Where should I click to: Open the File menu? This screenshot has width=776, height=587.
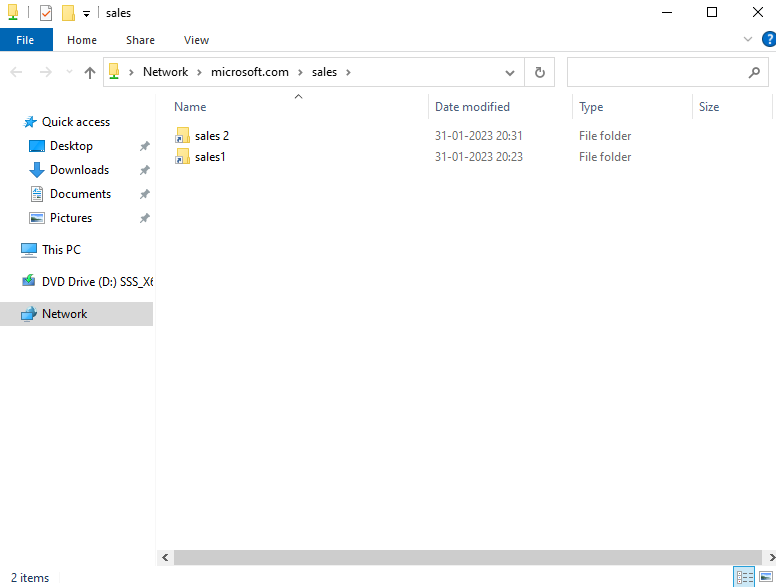(x=26, y=40)
